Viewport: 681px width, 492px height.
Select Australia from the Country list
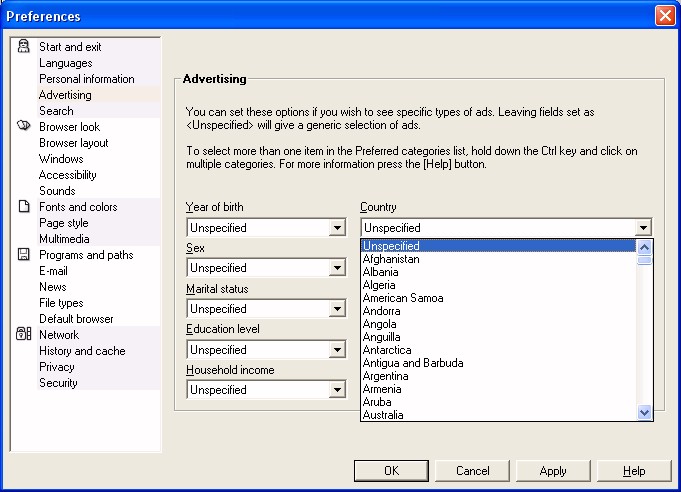[x=384, y=415]
